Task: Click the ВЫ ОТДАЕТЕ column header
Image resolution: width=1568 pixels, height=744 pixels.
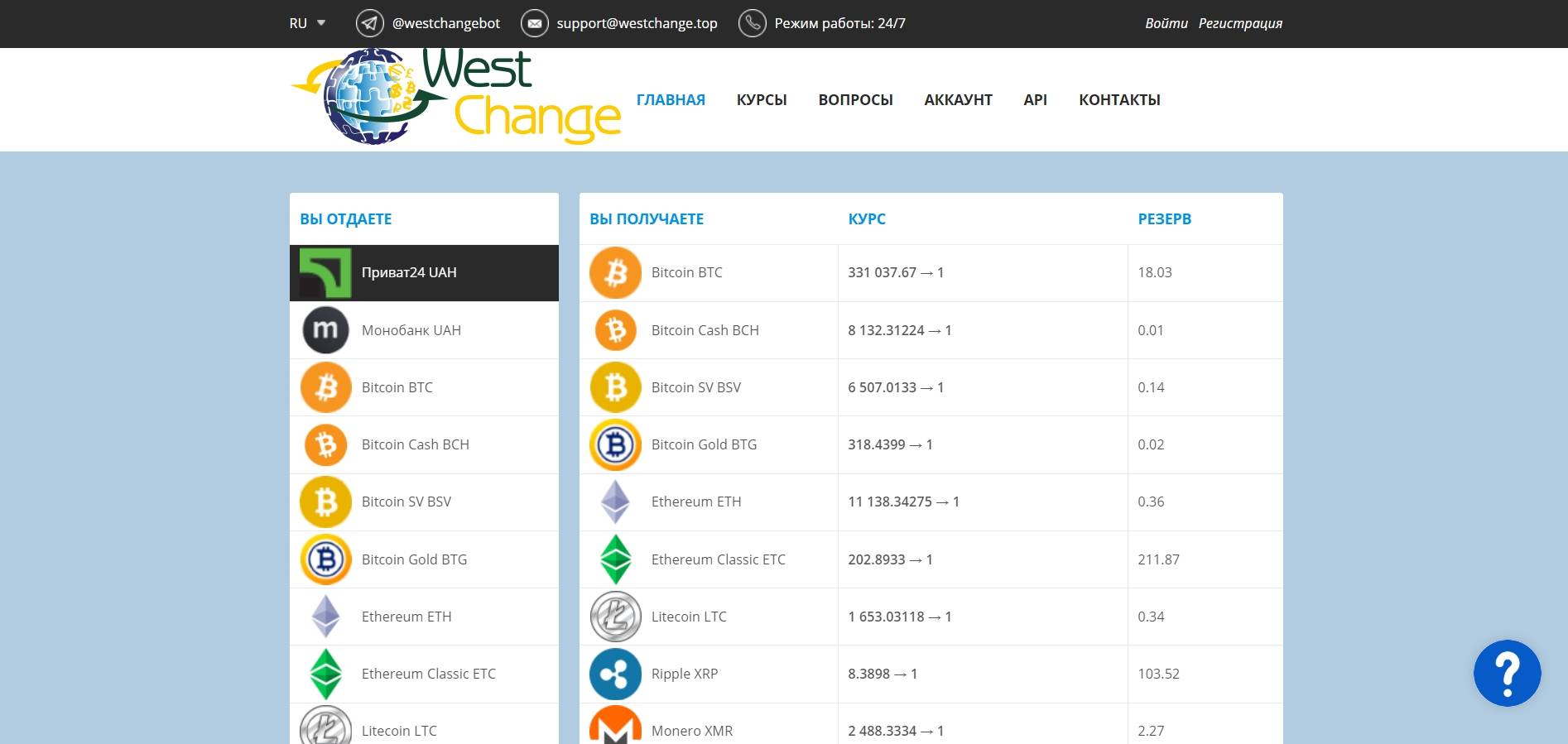Action: click(346, 219)
